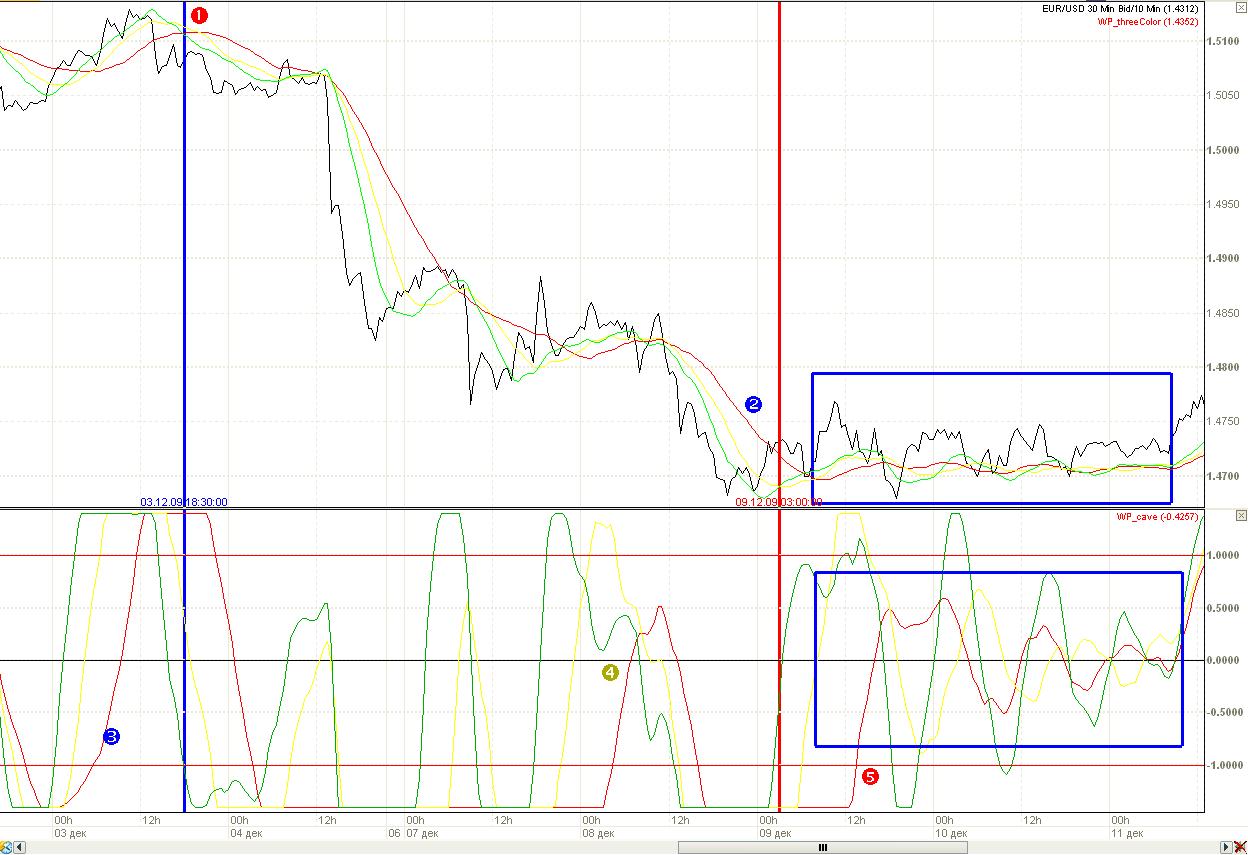Select the blue number 2 marker
The image size is (1248, 855).
[753, 404]
